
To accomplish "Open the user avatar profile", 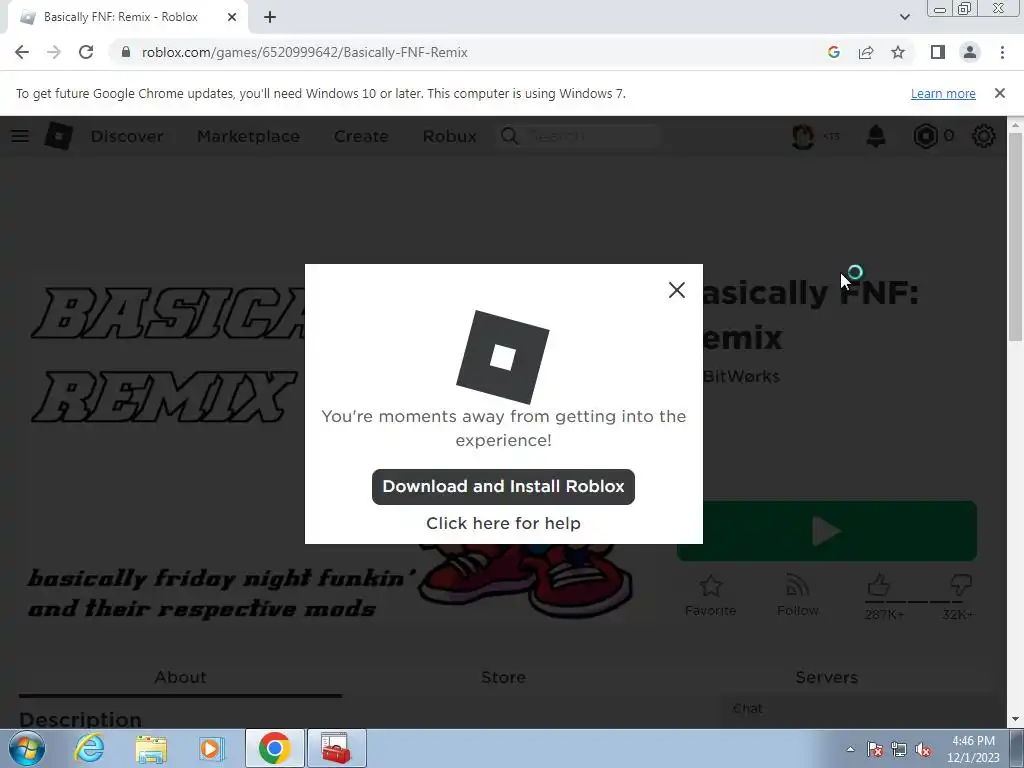I will tap(803, 136).
